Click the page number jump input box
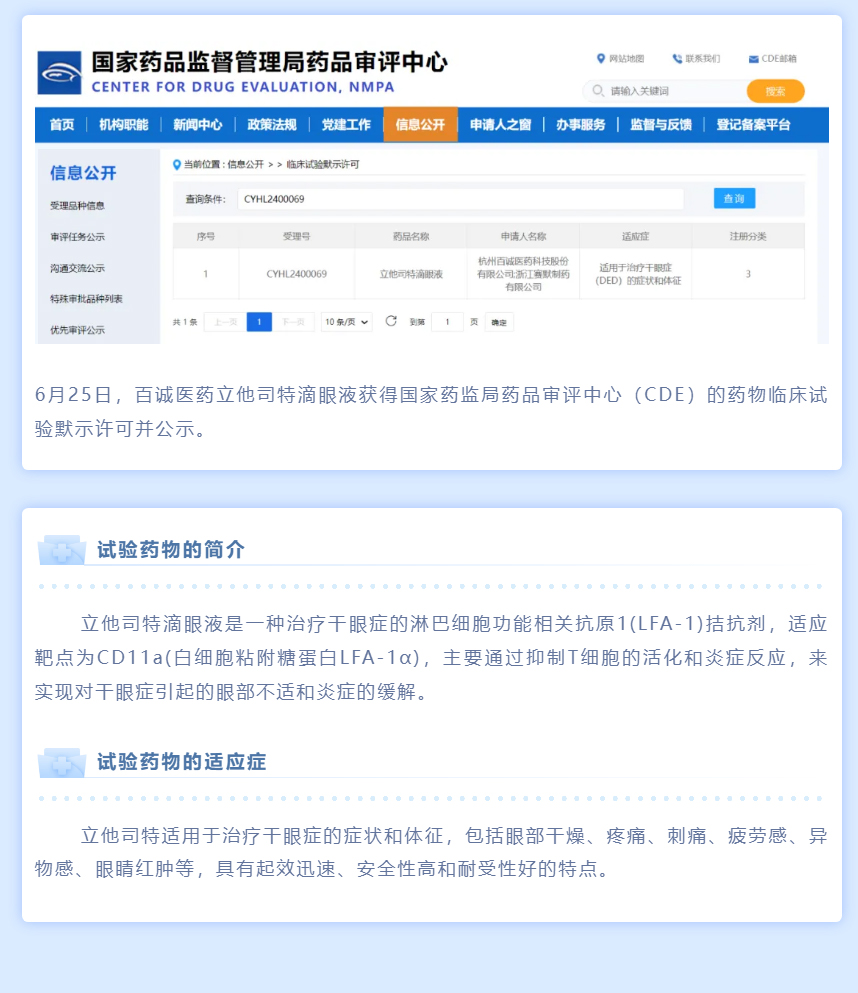Viewport: 858px width, 993px height. pos(446,322)
